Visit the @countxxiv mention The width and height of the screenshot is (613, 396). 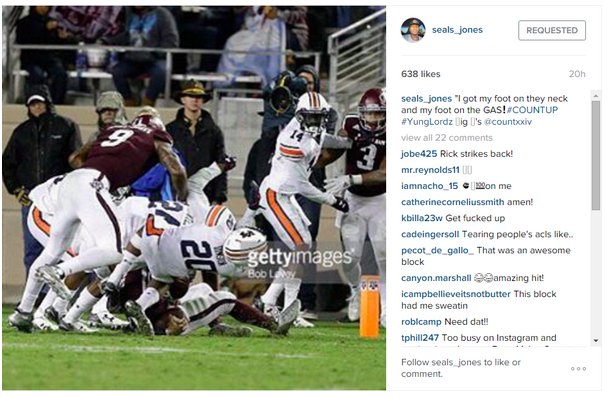(508, 122)
